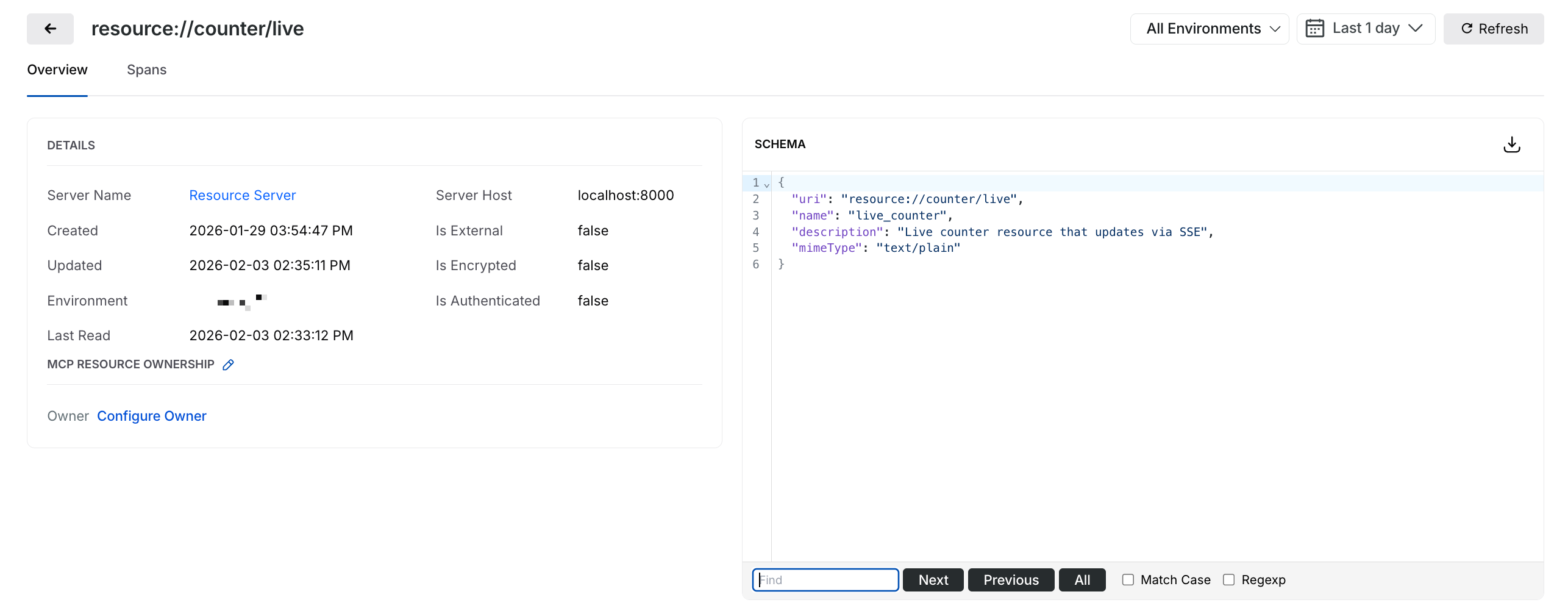Enable the Regexp checkbox
This screenshot has height=611, width=1568.
[1229, 580]
